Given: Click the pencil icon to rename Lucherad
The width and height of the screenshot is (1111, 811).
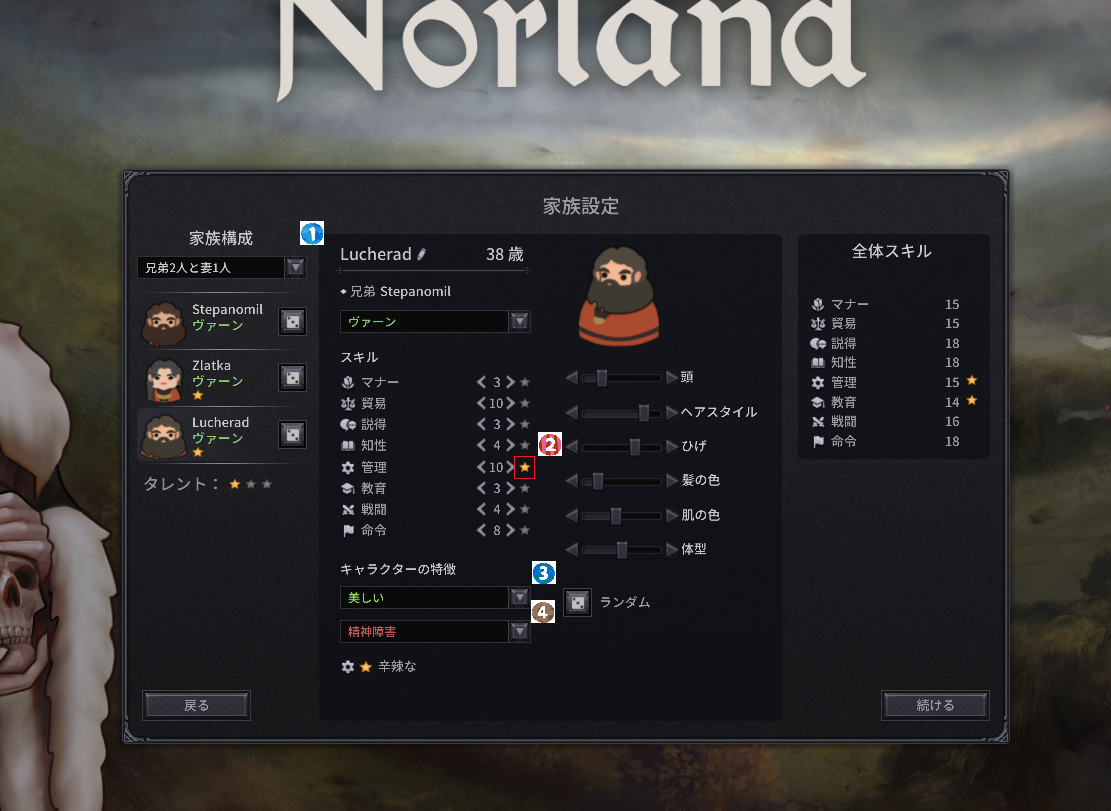Looking at the screenshot, I should (422, 254).
